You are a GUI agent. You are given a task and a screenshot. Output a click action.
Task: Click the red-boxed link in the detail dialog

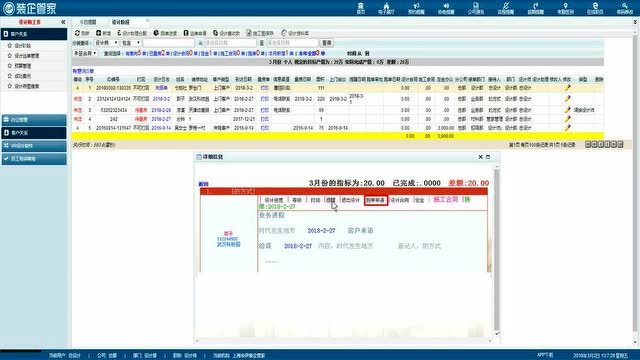point(376,200)
